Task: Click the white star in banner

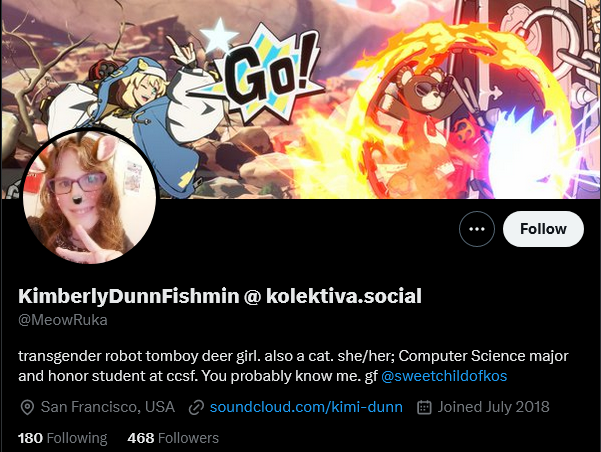Action: 219,36
